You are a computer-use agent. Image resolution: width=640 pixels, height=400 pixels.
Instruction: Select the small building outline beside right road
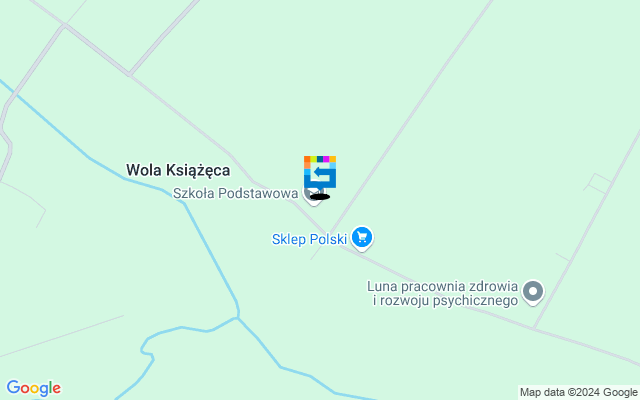[x=598, y=184]
